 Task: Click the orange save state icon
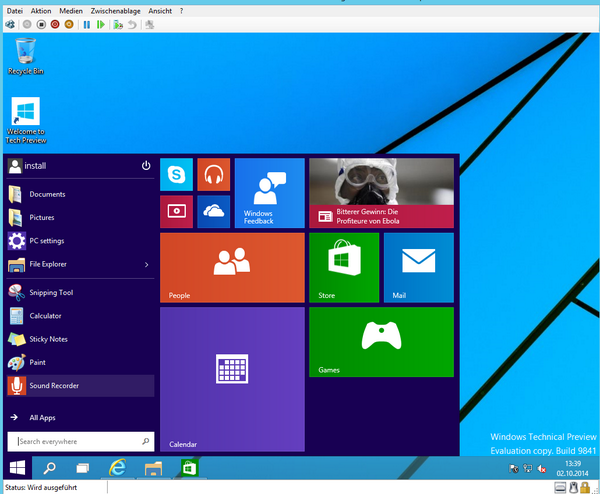[x=69, y=24]
